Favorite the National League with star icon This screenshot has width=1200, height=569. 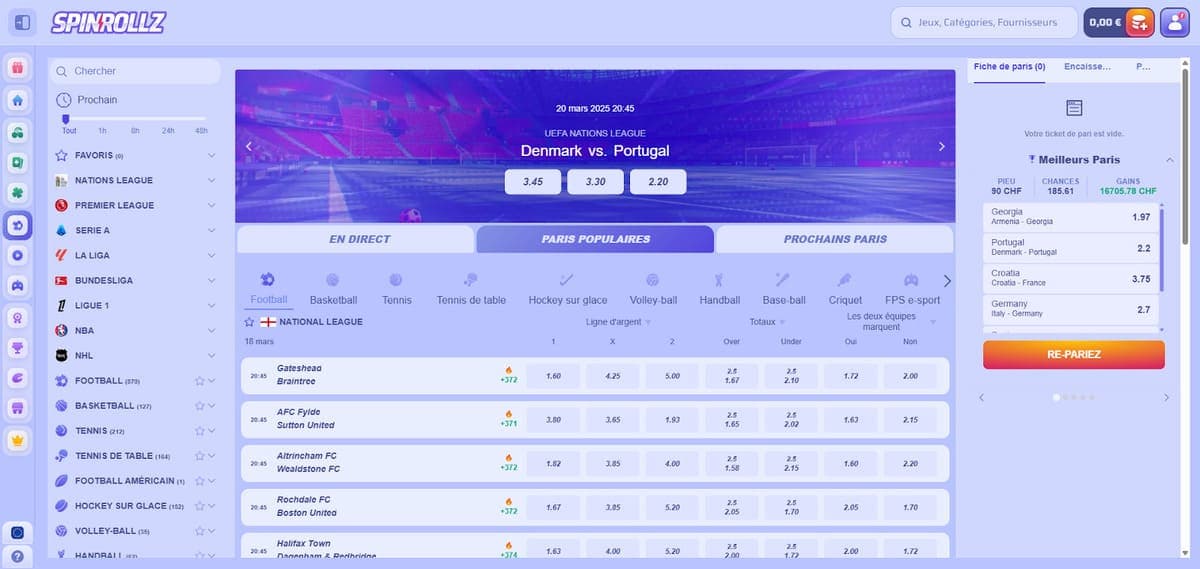[250, 322]
